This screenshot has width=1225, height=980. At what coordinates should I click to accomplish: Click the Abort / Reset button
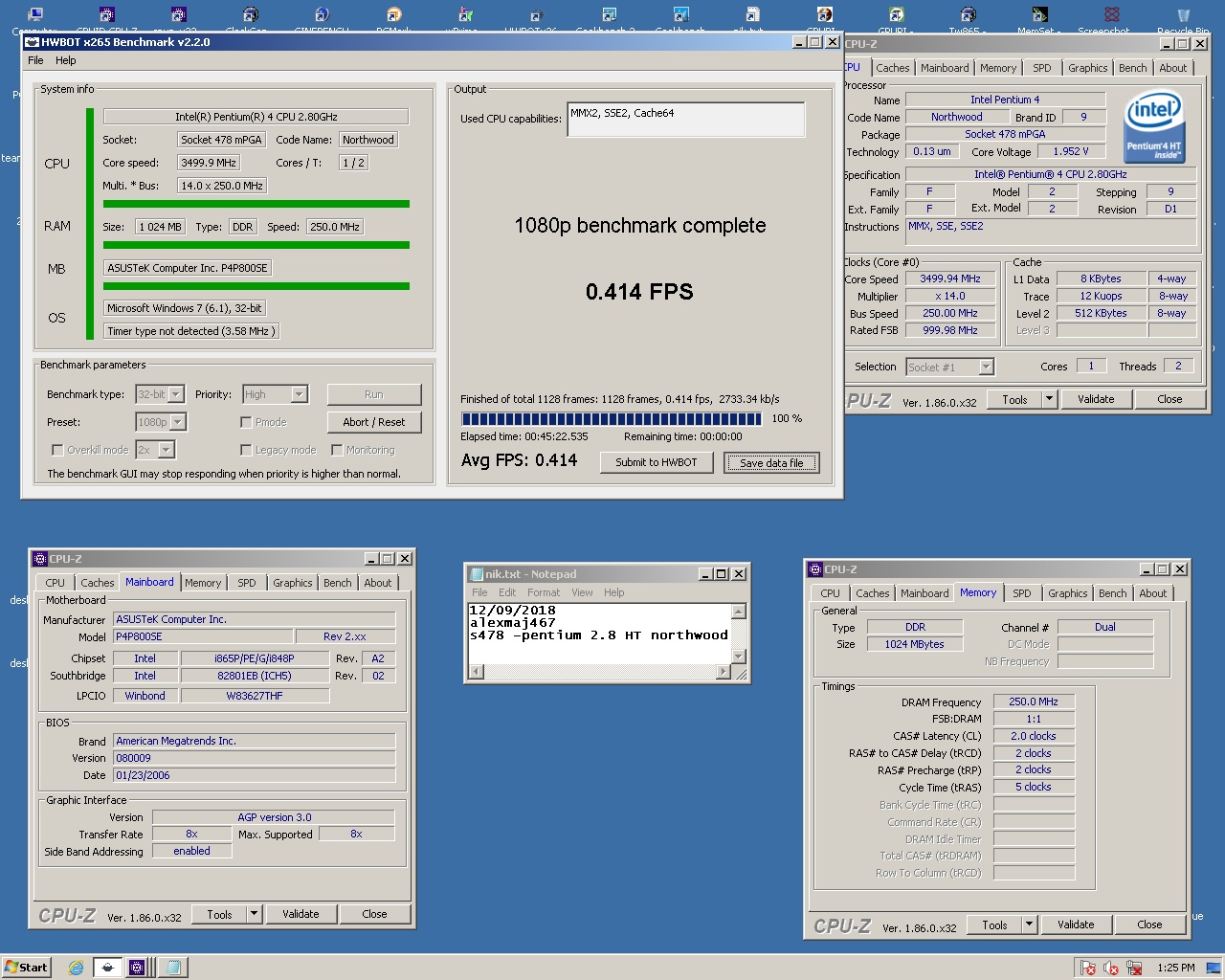coord(374,422)
